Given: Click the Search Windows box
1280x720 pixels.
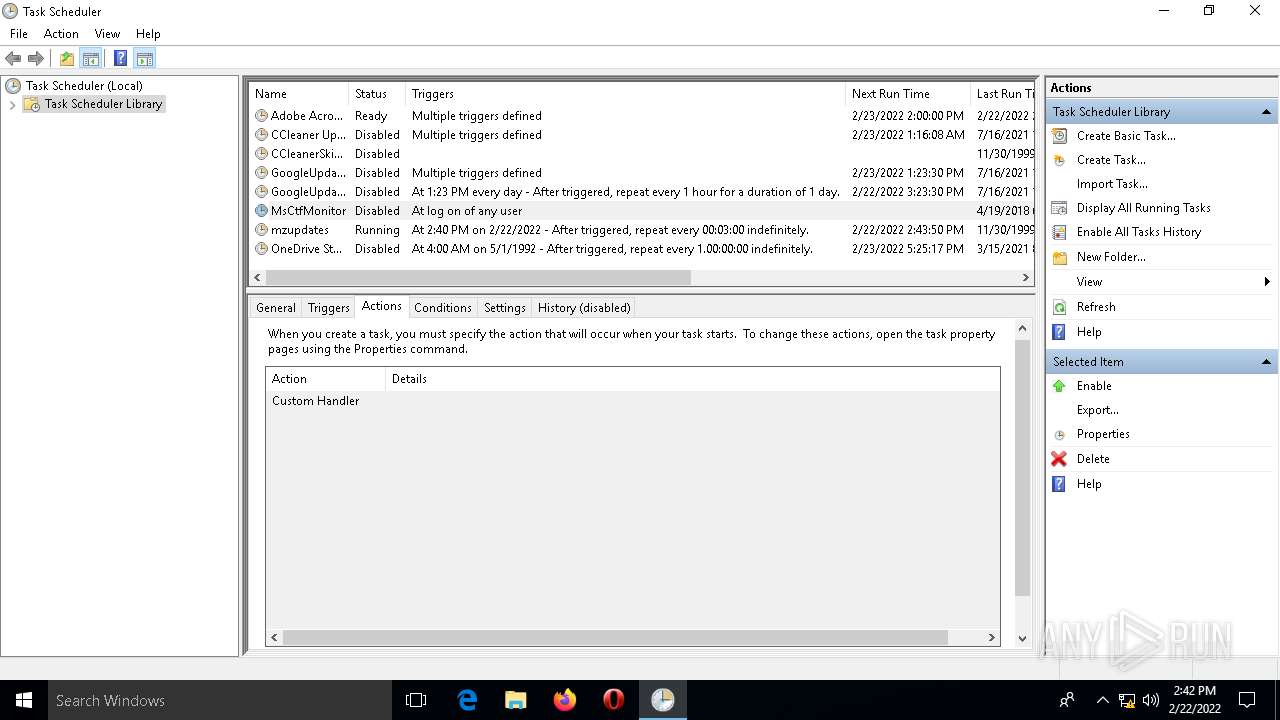Looking at the screenshot, I should point(220,700).
